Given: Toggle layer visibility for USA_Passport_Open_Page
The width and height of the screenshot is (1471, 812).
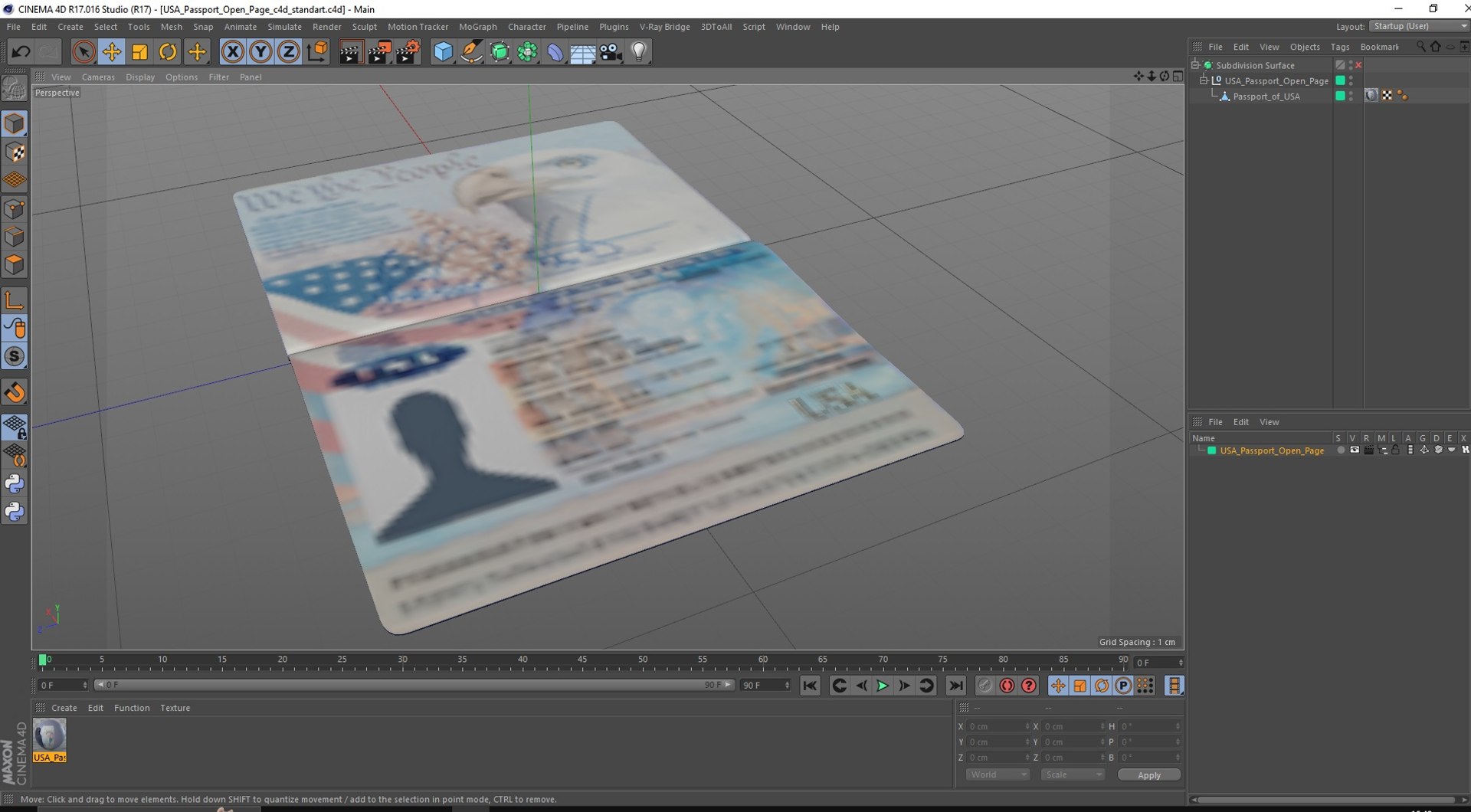Looking at the screenshot, I should tap(1354, 450).
